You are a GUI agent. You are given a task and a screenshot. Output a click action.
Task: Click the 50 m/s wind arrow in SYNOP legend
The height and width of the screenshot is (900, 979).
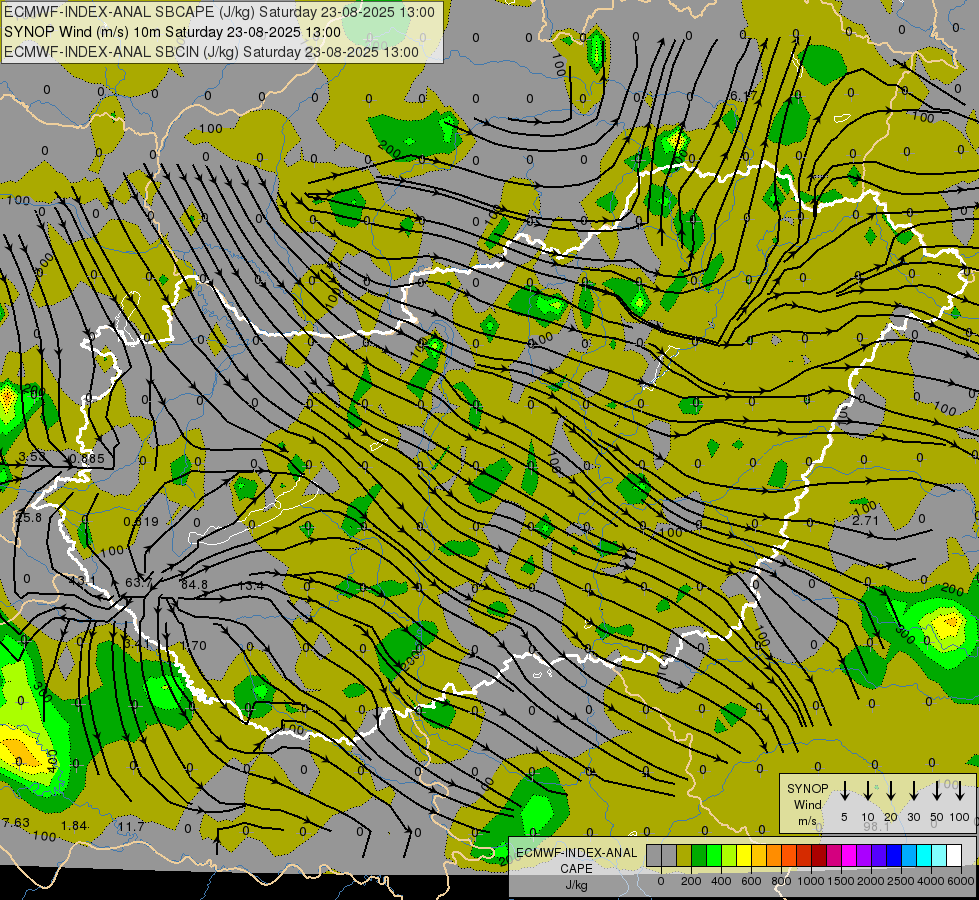point(937,790)
